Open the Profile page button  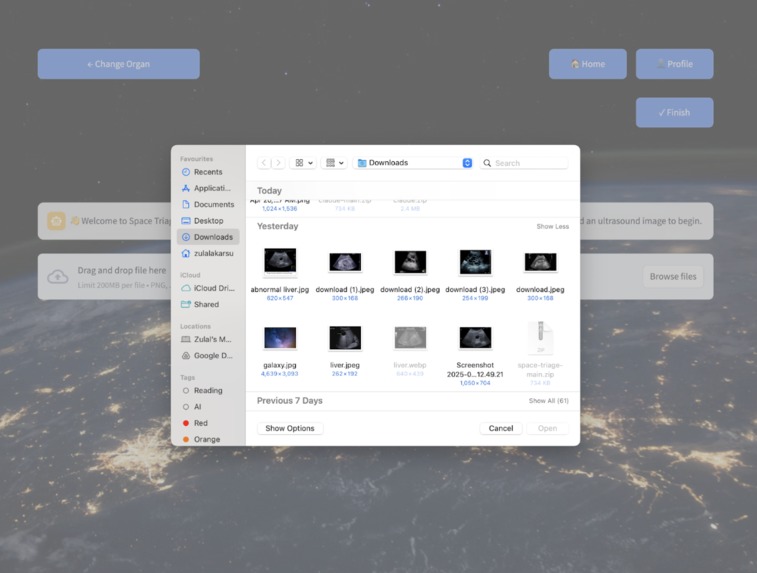674,64
